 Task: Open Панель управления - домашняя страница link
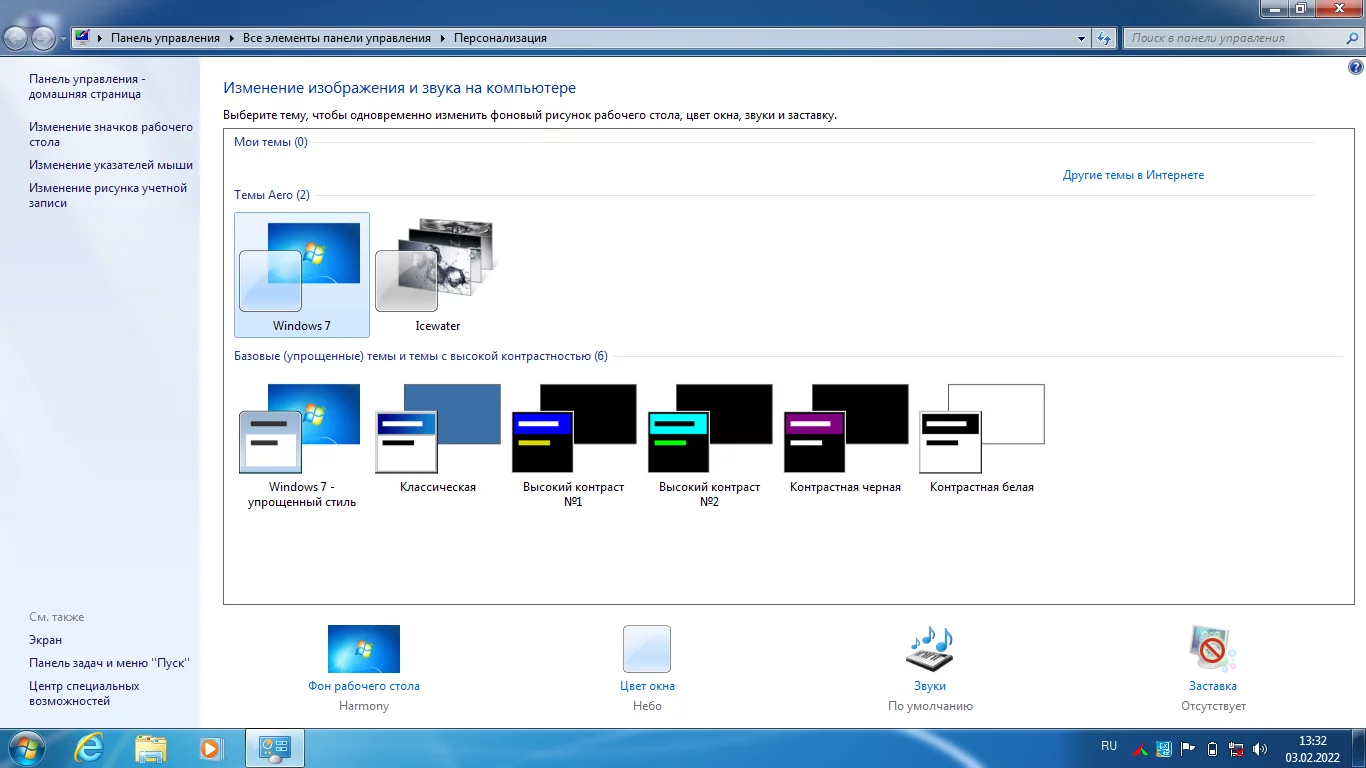pos(87,86)
